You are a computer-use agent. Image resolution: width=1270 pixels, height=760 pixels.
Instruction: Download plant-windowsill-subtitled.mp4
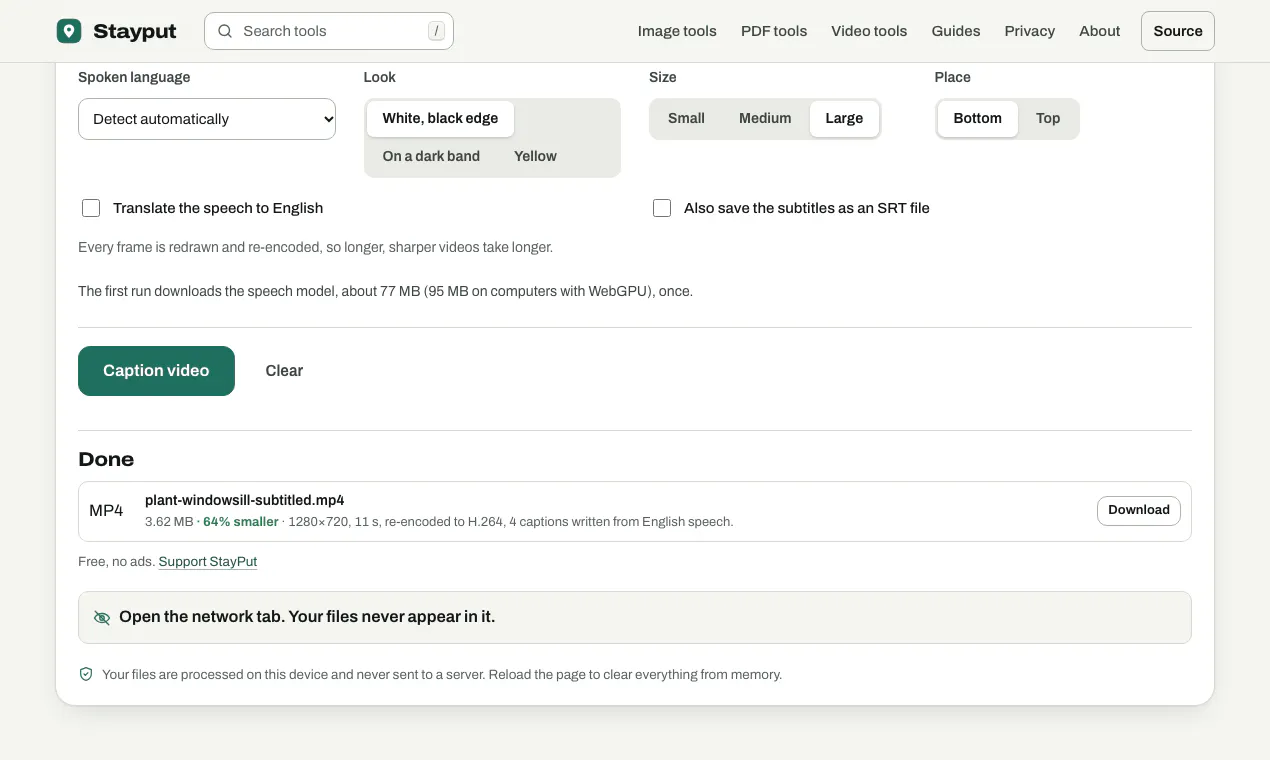click(1139, 511)
